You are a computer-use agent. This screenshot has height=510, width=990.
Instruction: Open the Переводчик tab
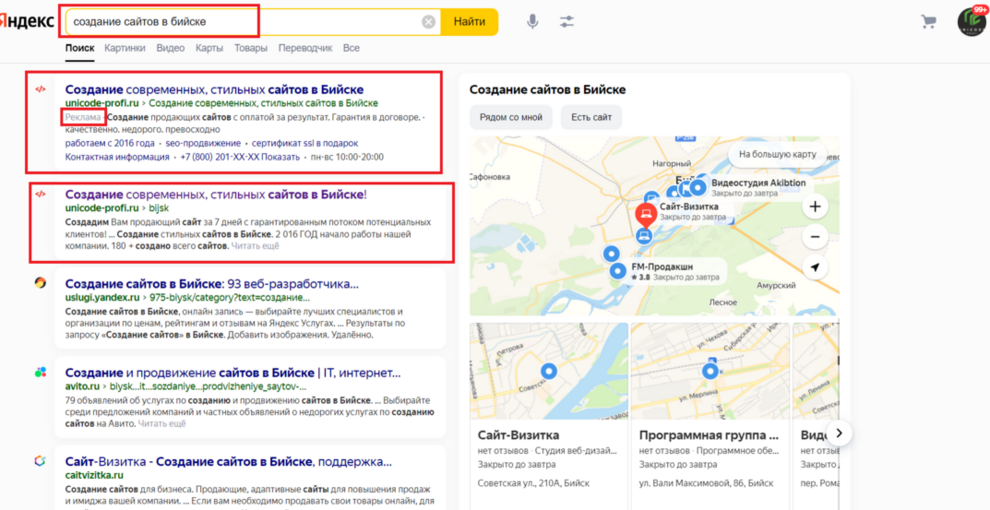tap(305, 48)
